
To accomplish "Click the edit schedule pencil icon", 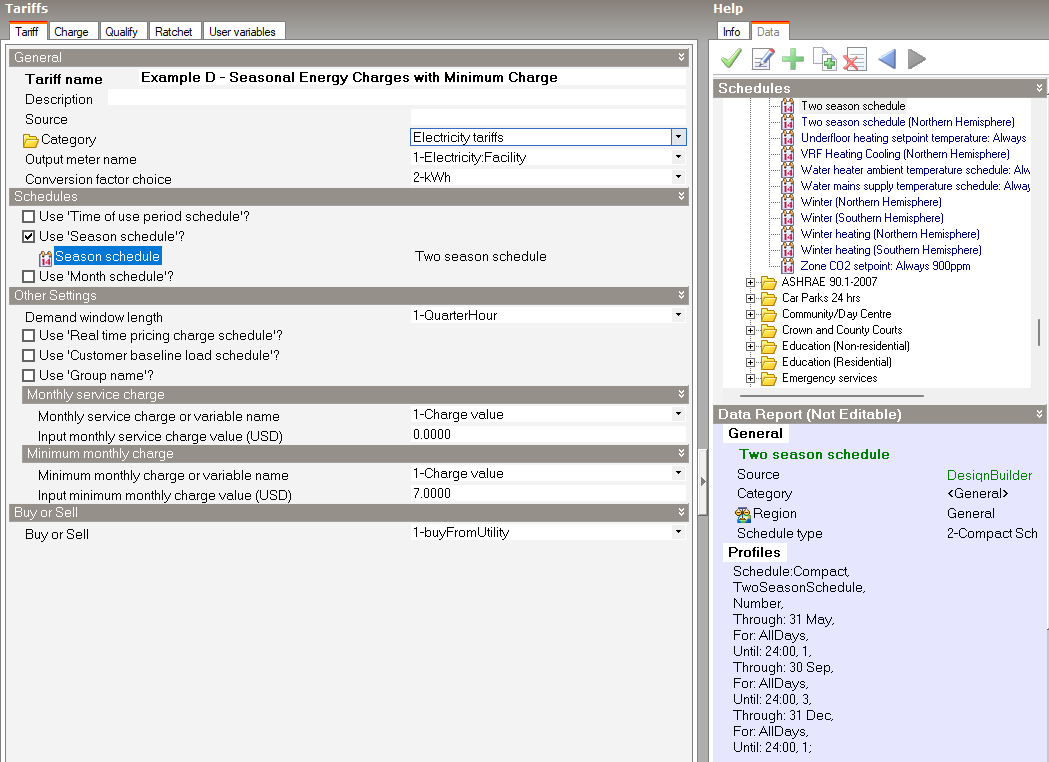I will point(763,60).
